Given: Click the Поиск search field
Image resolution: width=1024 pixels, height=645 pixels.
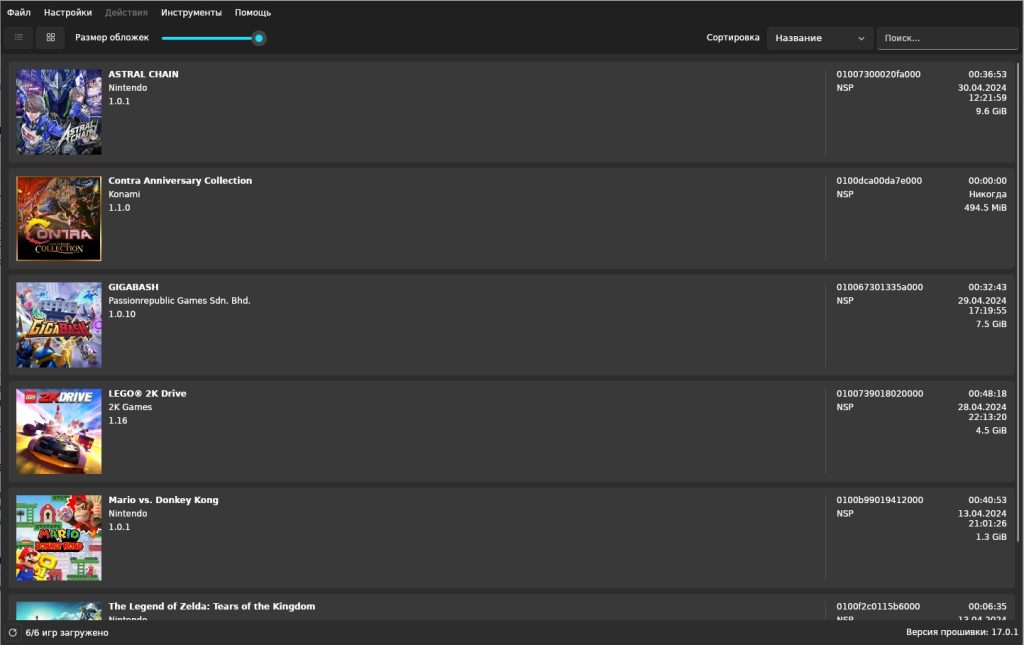Looking at the screenshot, I should point(948,38).
